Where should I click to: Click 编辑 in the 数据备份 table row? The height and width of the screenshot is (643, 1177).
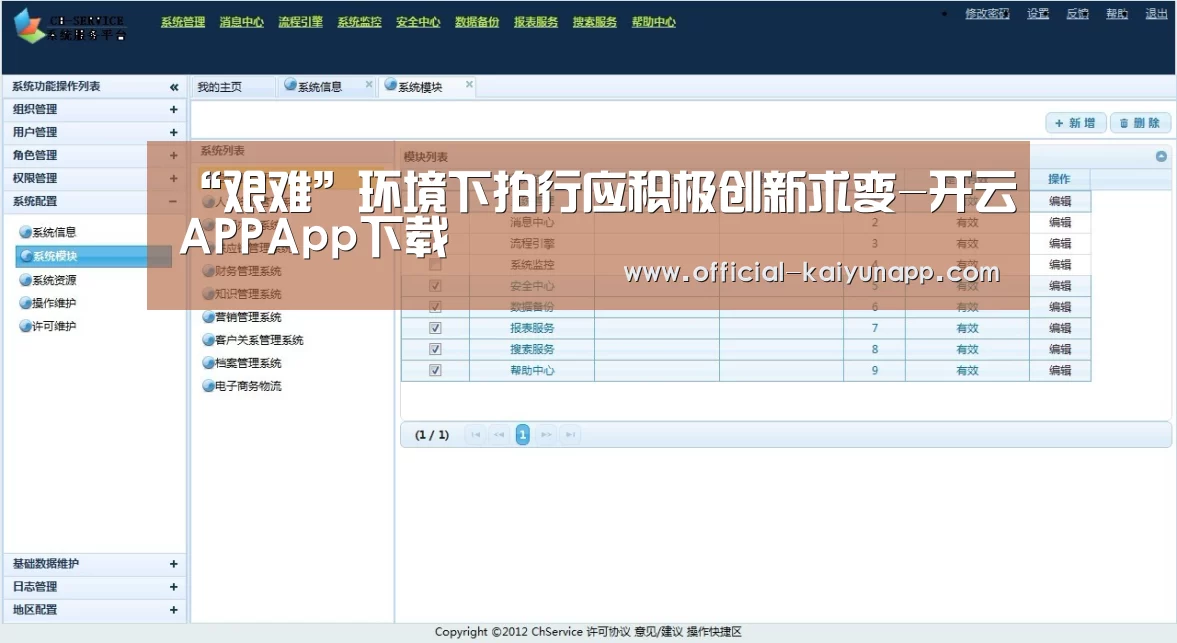click(1060, 307)
